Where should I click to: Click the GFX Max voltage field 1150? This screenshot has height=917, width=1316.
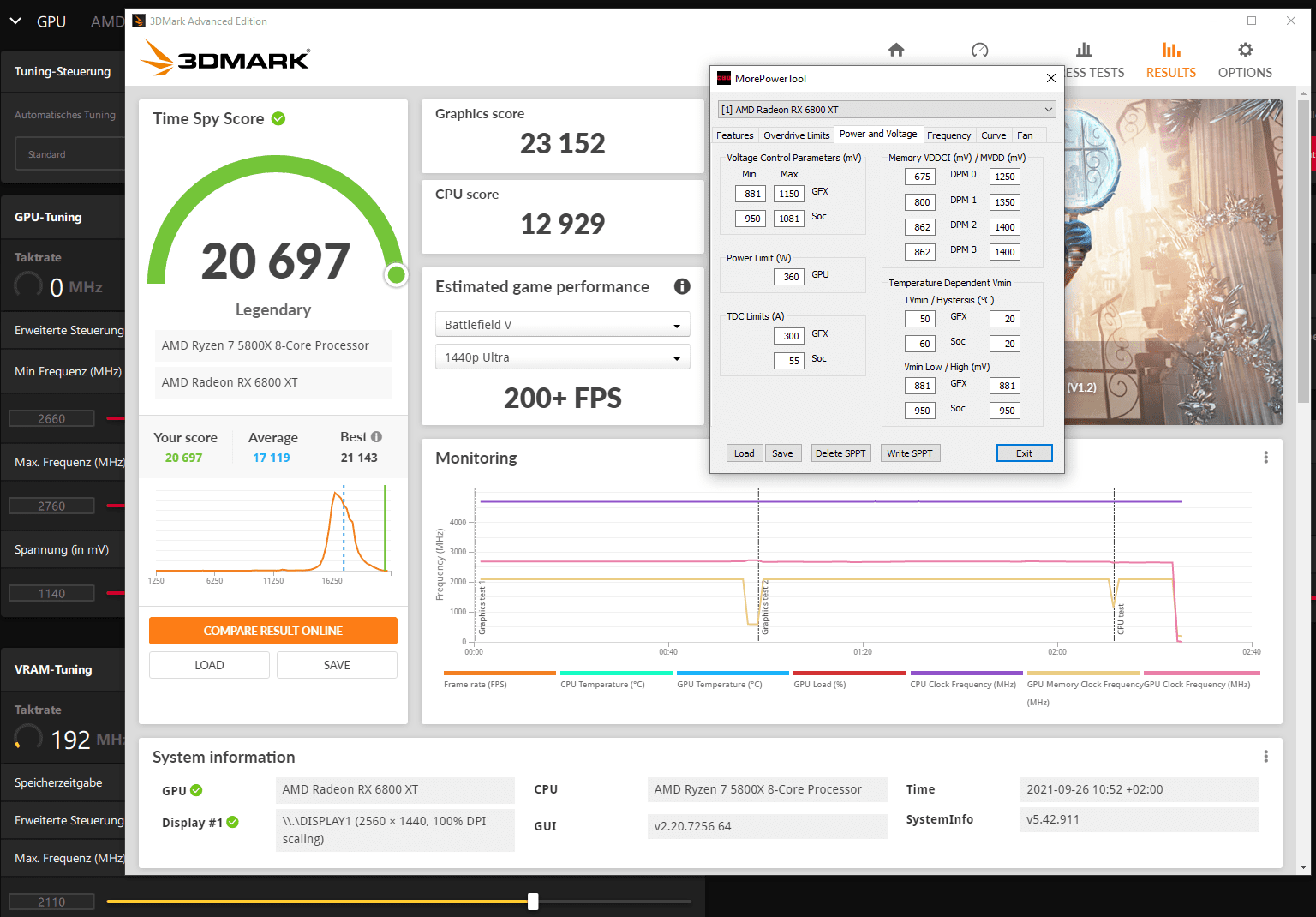[x=789, y=194]
